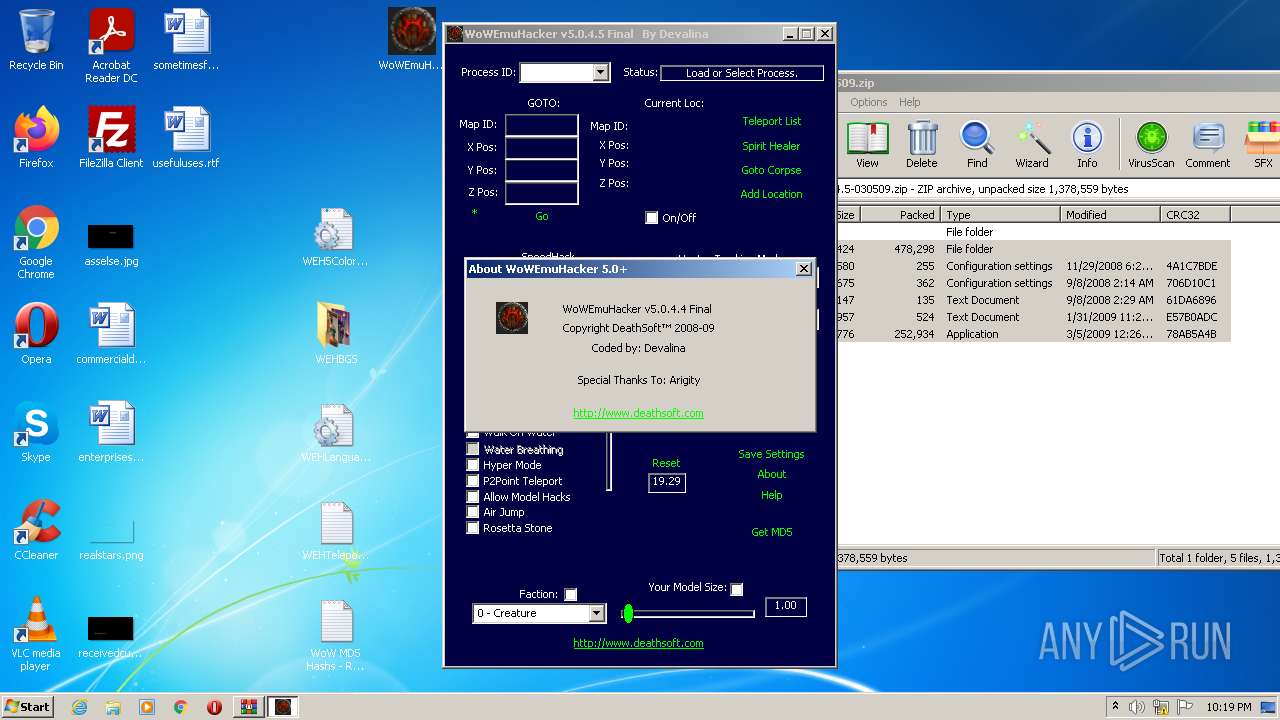
Task: Click Spirit Healer link
Action: pos(771,146)
